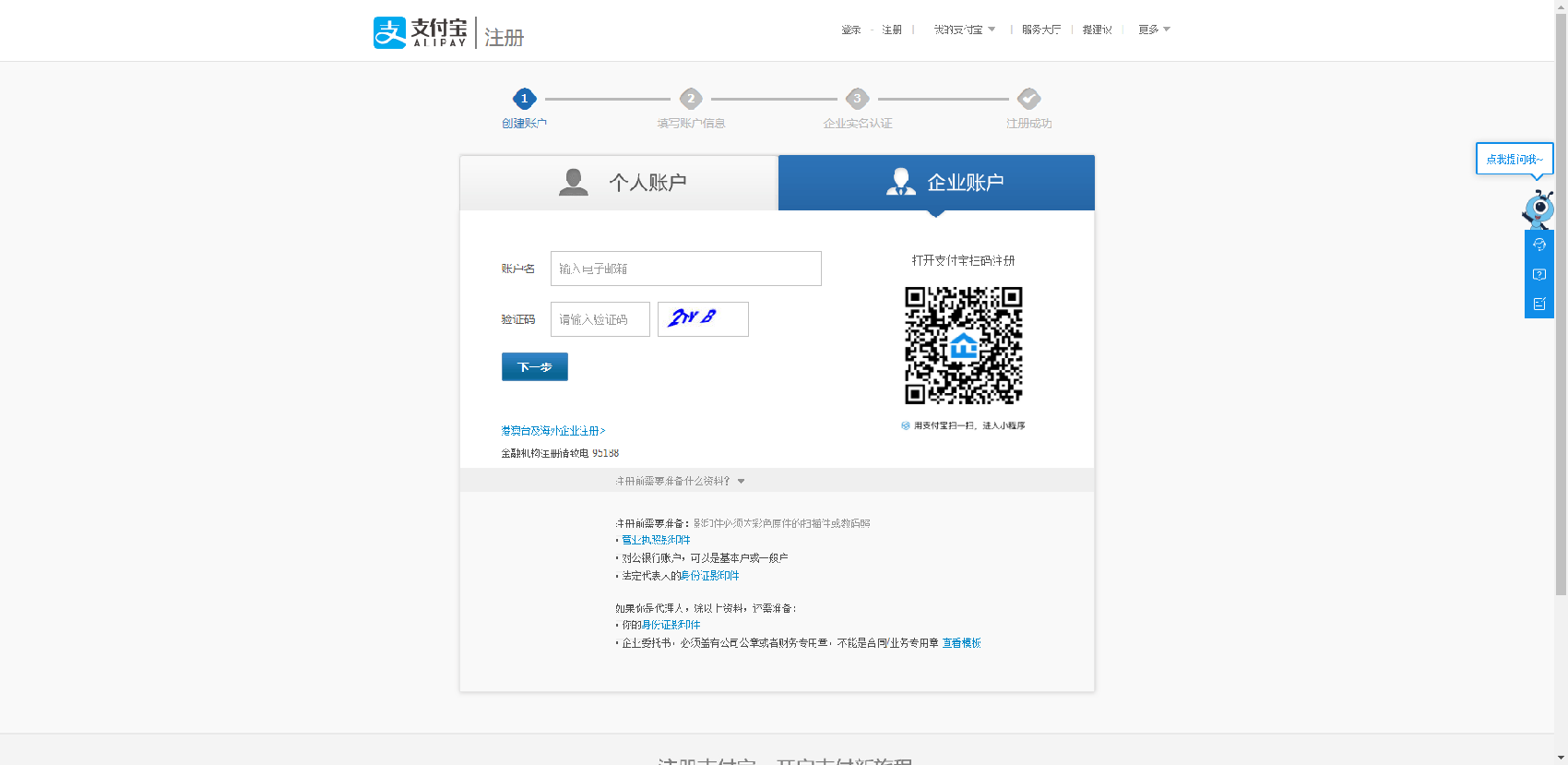
Task: Click the 下一步 button
Action: [534, 366]
